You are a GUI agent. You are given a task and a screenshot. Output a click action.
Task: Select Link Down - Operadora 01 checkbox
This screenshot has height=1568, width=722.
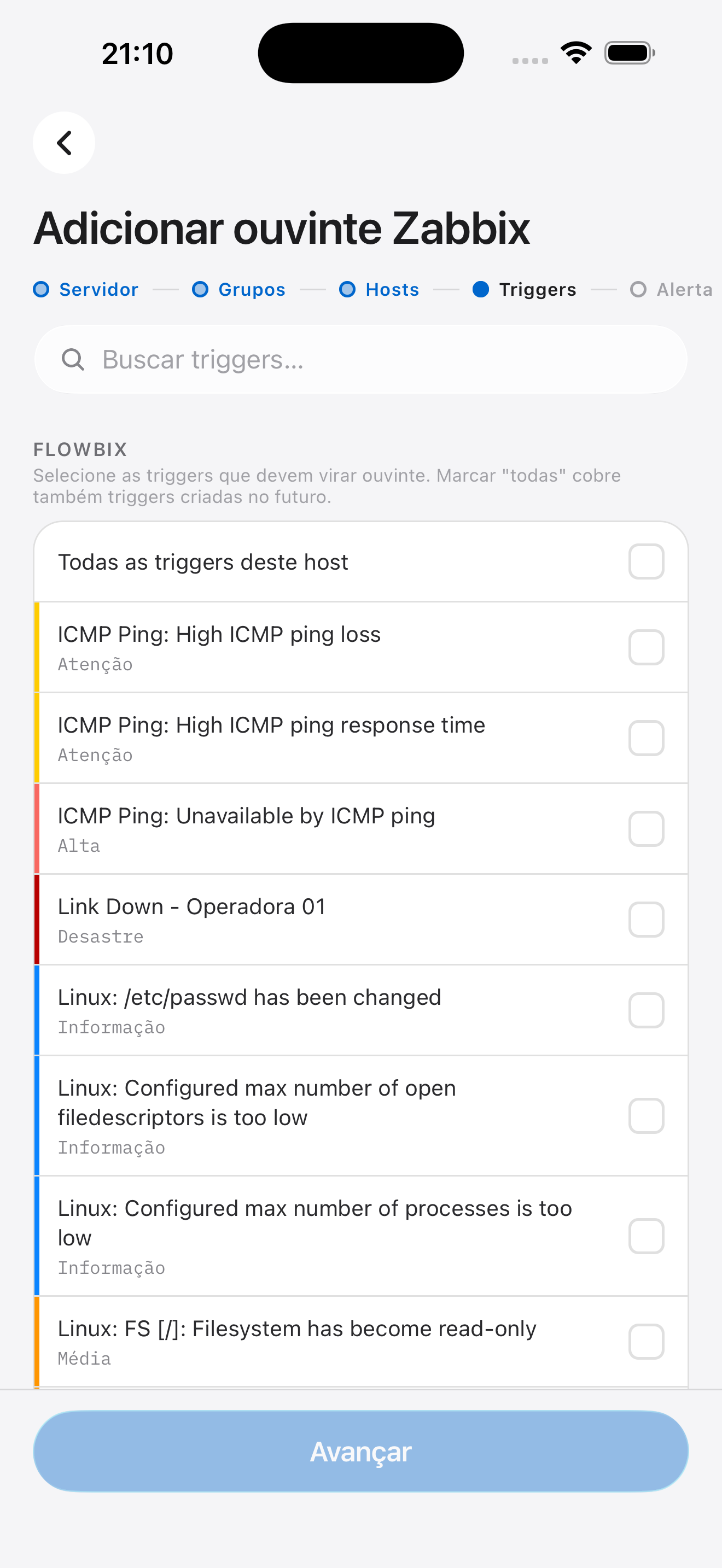[646, 920]
